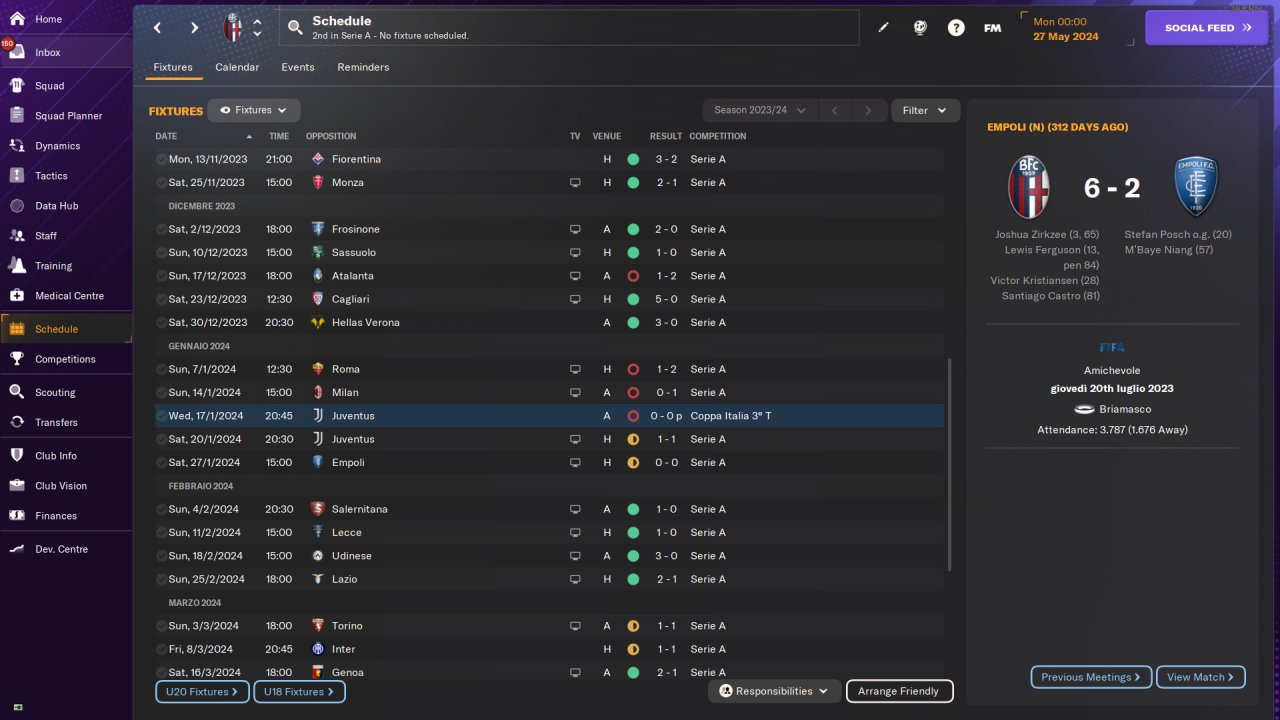This screenshot has width=1280, height=720.
Task: Open Scouting magnifier icon
Action: pos(17,392)
